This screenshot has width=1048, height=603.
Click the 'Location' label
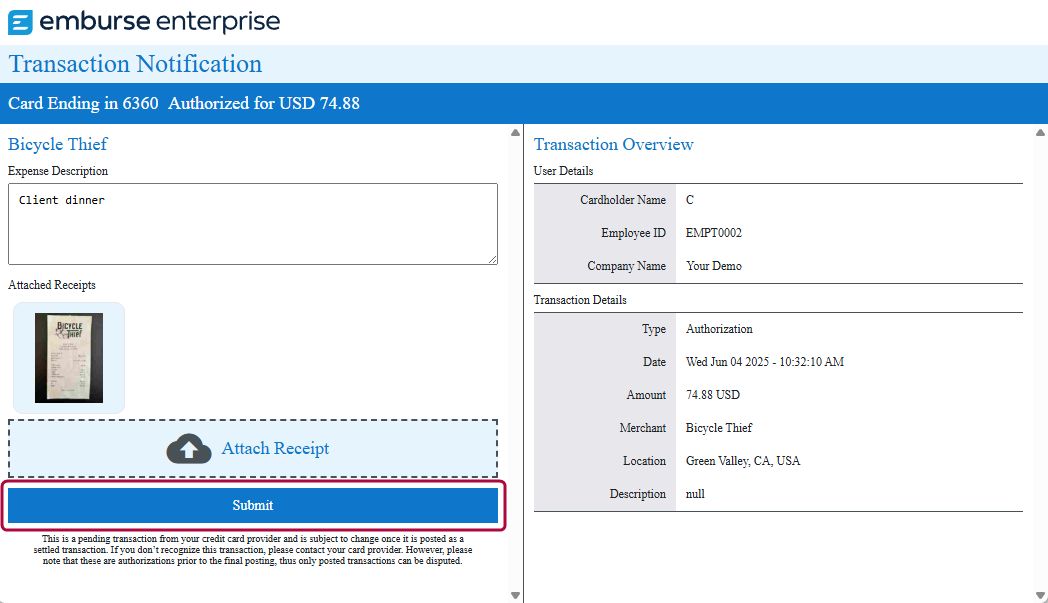pos(645,461)
